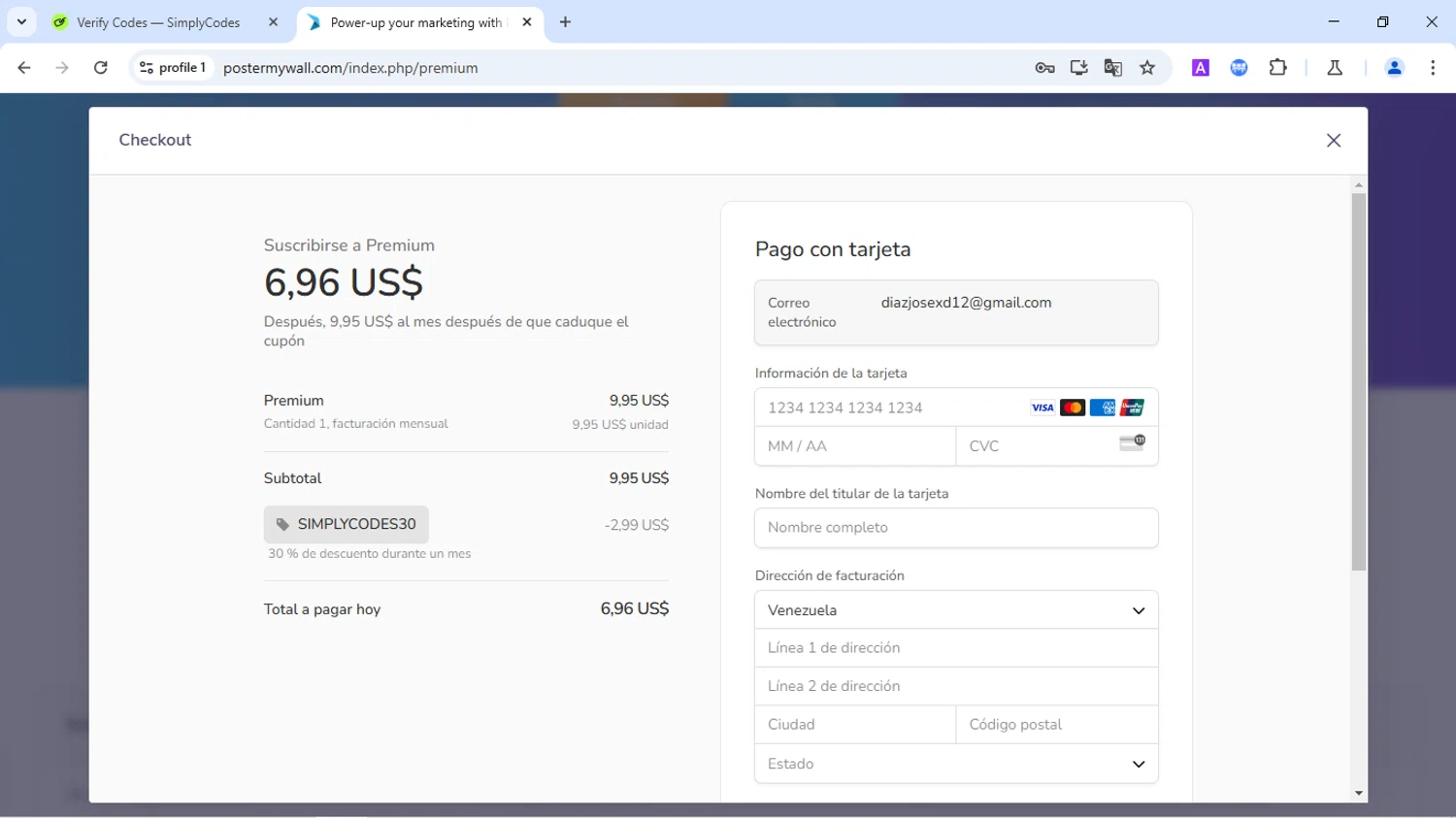Click the SIMPLYCODES30 coupon tag
This screenshot has width=1456, height=818.
tap(347, 524)
